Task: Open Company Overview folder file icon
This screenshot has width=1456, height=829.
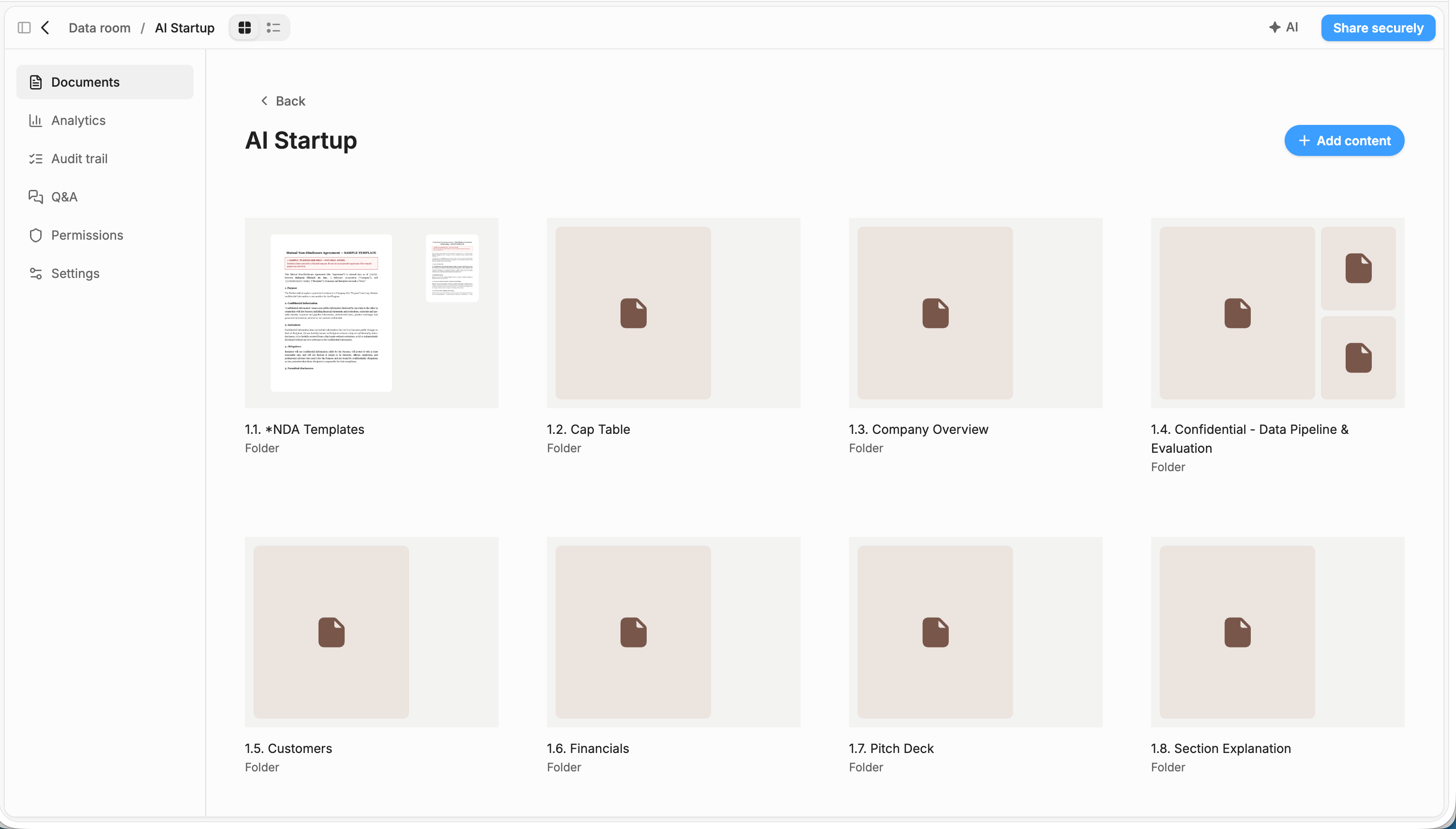Action: click(935, 313)
